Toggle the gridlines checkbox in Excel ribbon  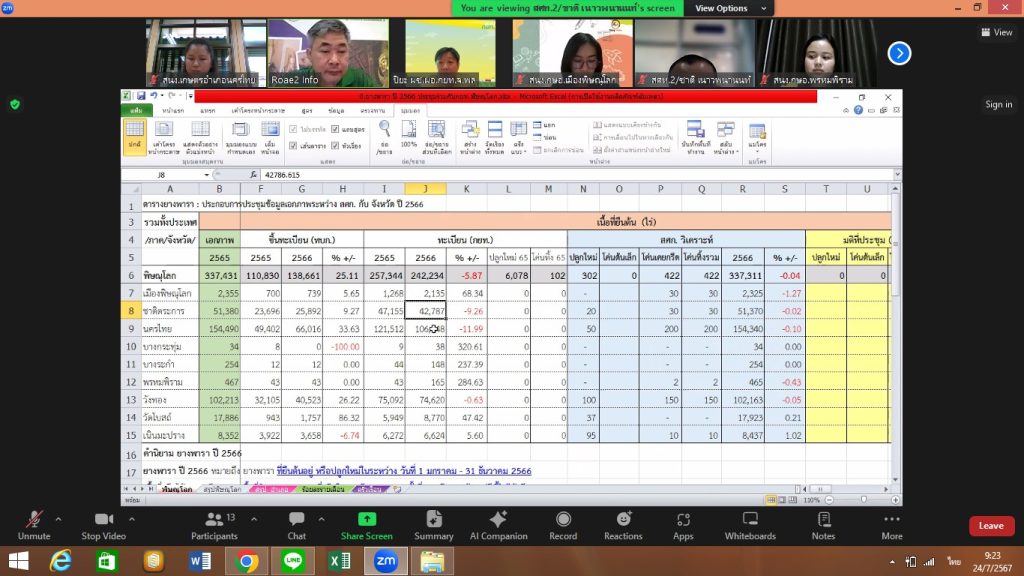(x=293, y=145)
